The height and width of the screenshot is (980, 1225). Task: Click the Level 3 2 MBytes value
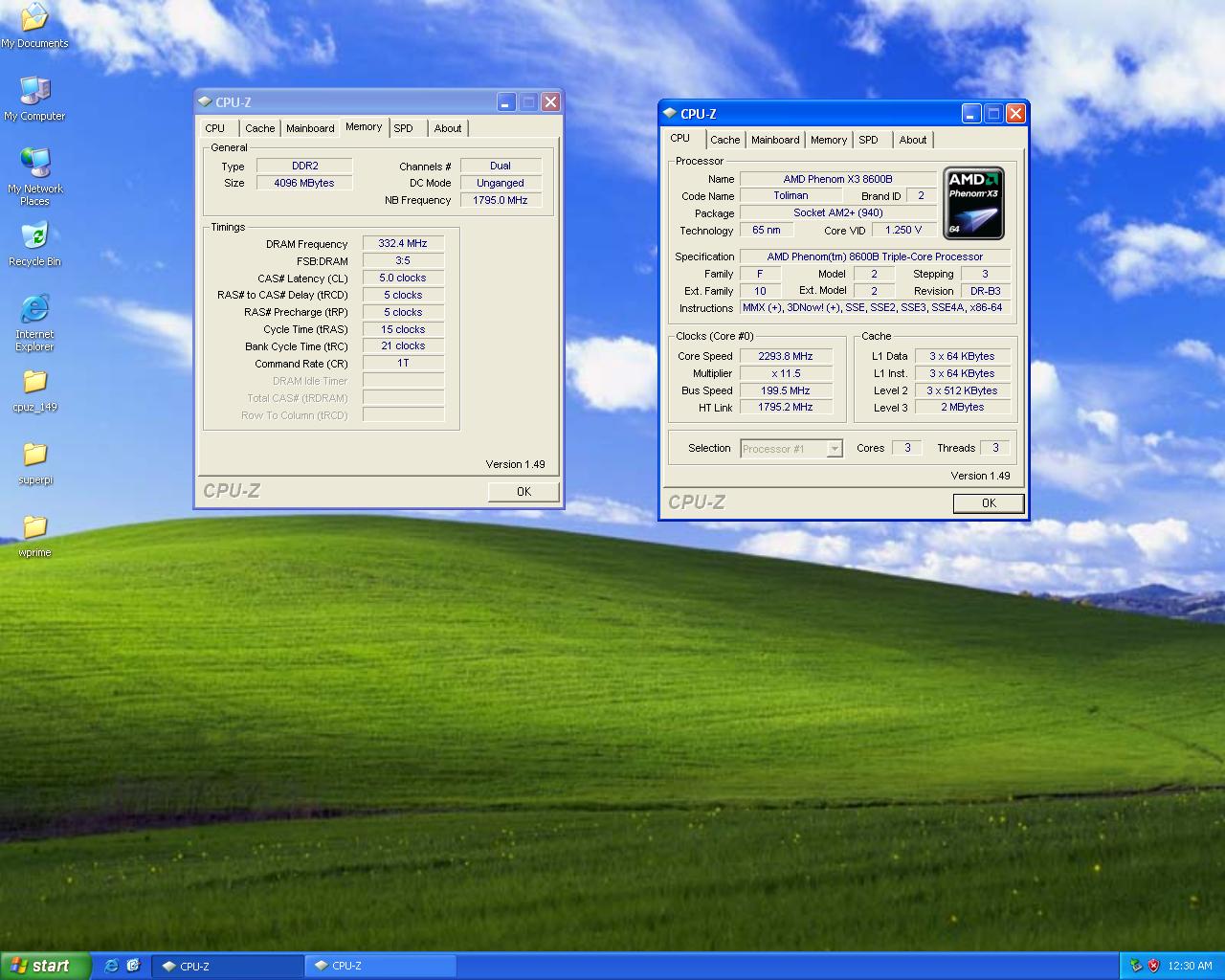pos(962,407)
